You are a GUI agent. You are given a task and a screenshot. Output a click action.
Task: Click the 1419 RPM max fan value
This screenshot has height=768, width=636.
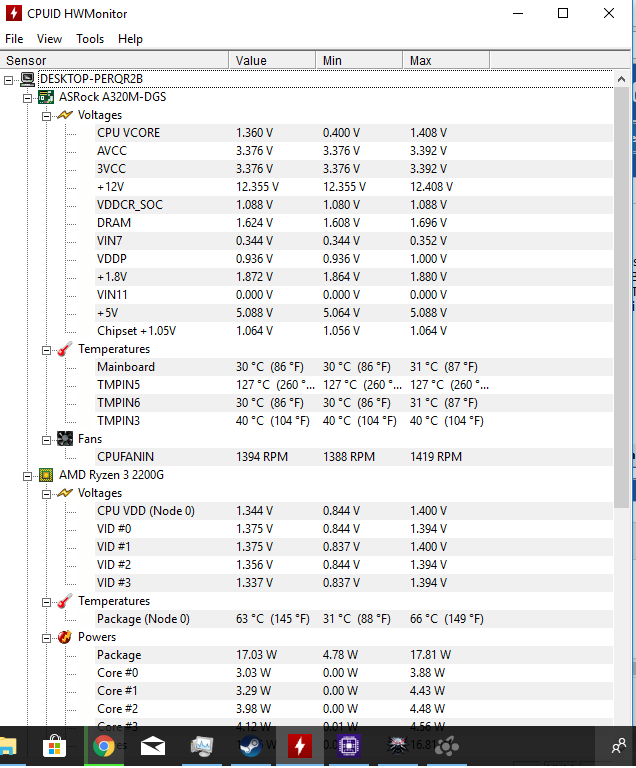tap(436, 457)
